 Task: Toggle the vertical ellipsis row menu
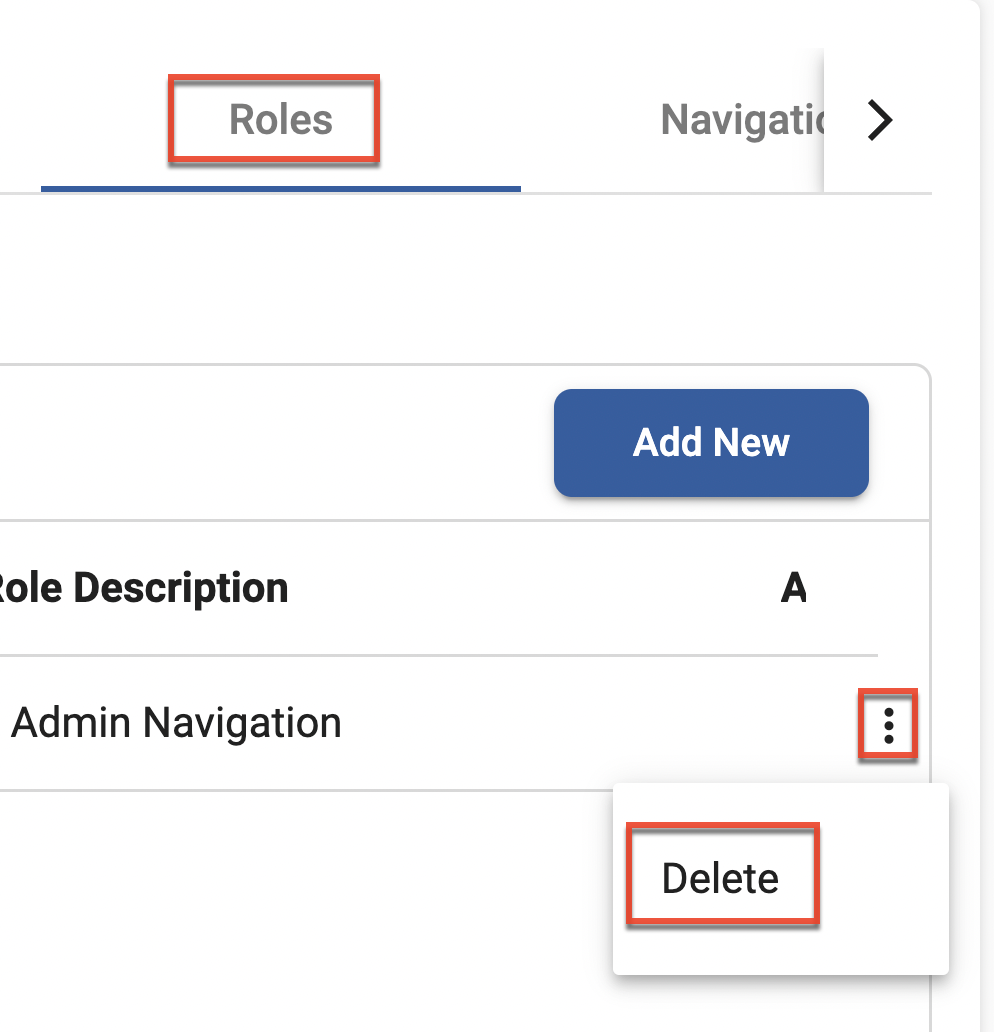click(888, 724)
